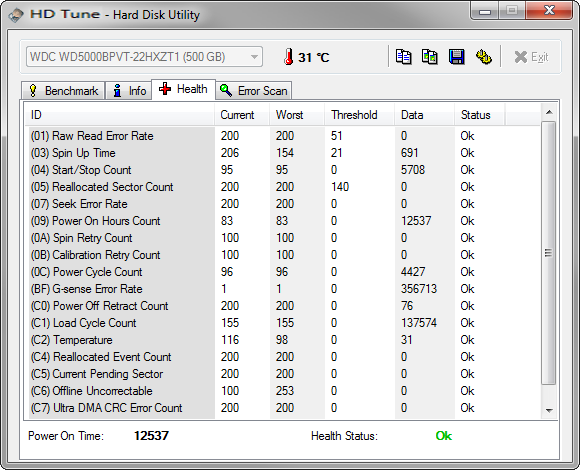Click the 12537 value in Power On Hours row
This screenshot has width=580, height=470.
click(x=416, y=221)
